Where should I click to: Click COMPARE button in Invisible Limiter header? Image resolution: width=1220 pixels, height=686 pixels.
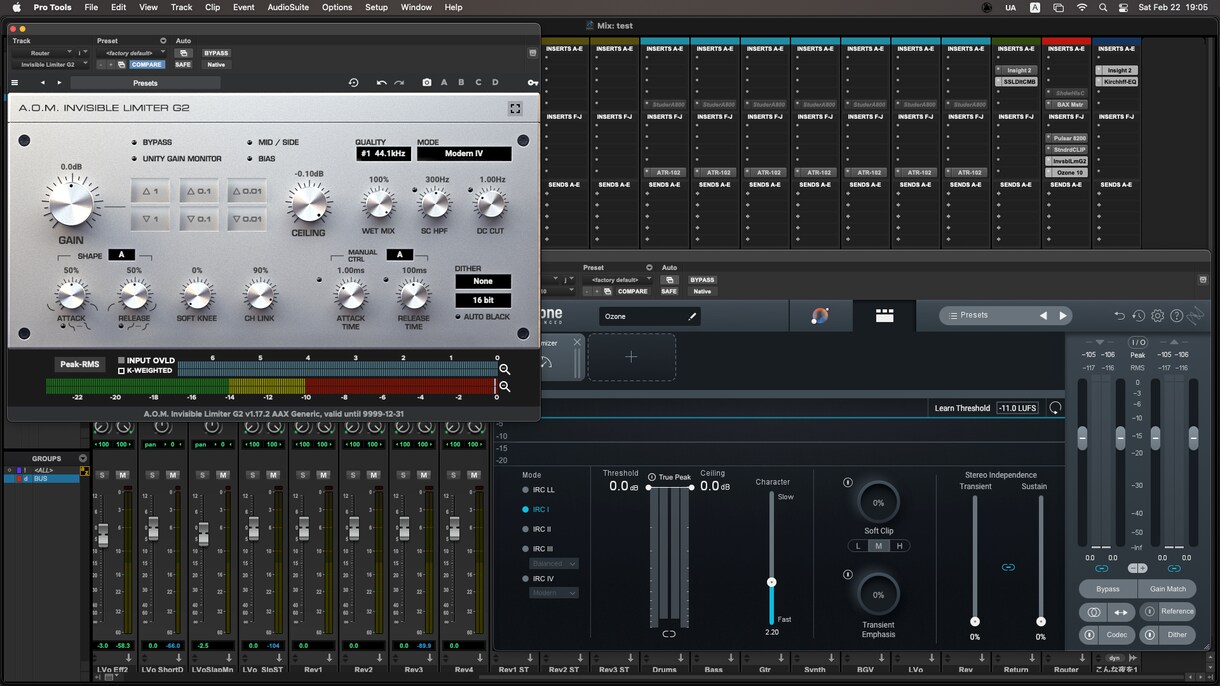point(146,65)
